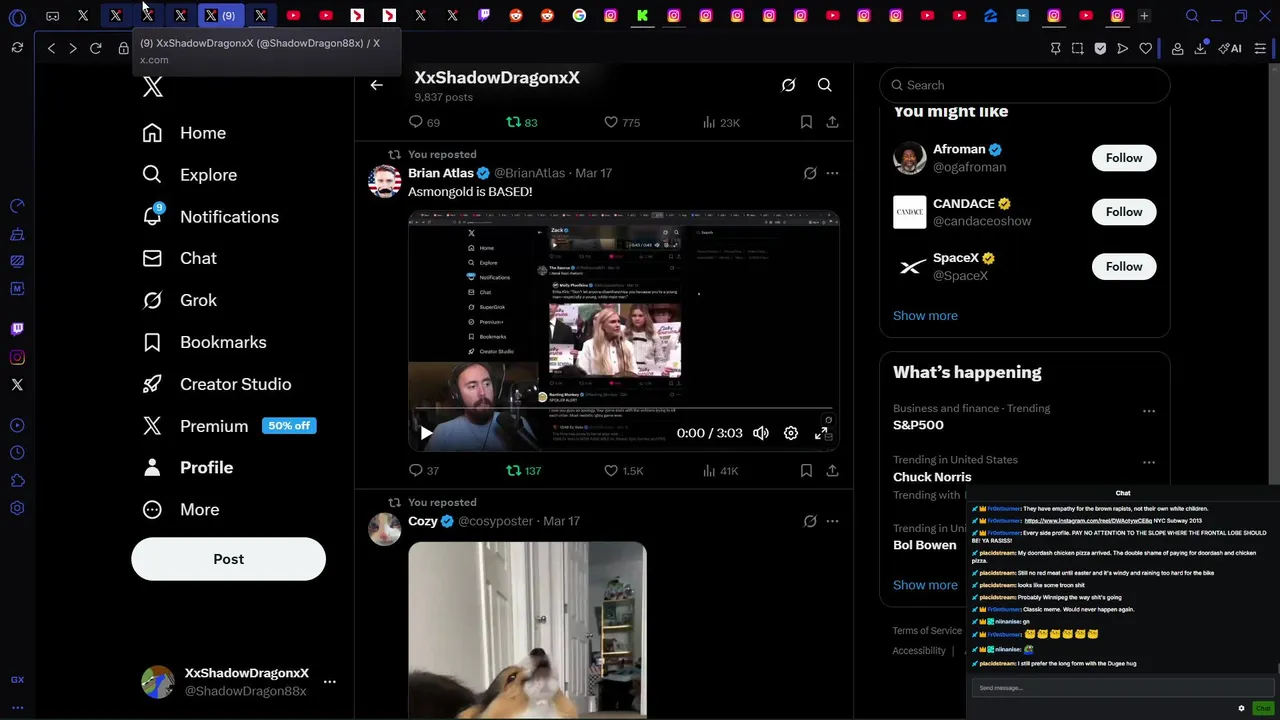Bookmark the post with 23K views
The width and height of the screenshot is (1280, 720).
click(x=806, y=122)
